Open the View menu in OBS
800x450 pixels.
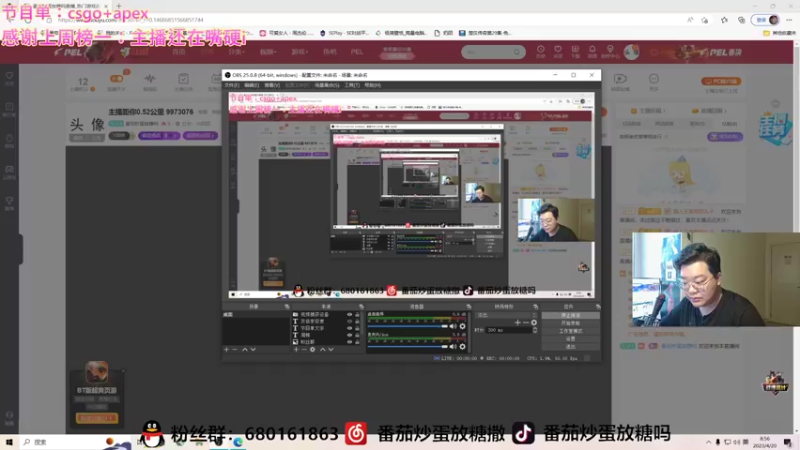coord(272,85)
